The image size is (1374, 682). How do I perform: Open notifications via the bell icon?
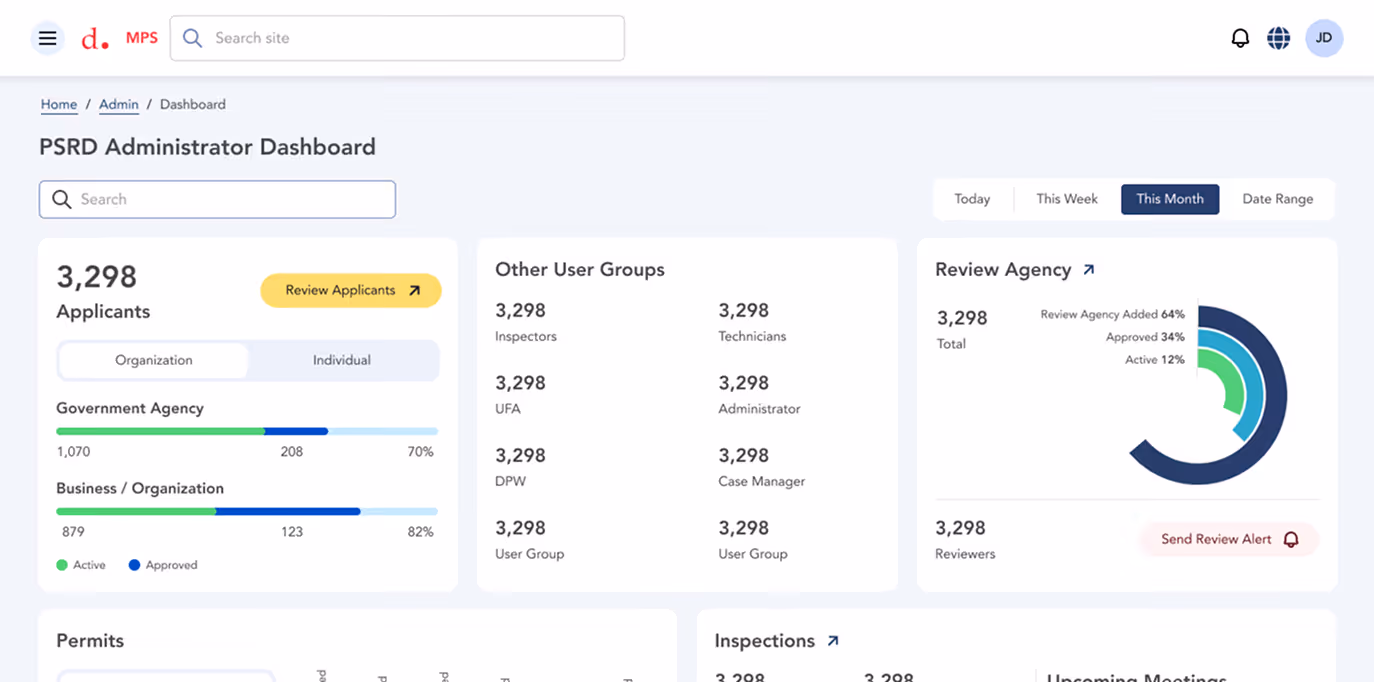point(1240,37)
